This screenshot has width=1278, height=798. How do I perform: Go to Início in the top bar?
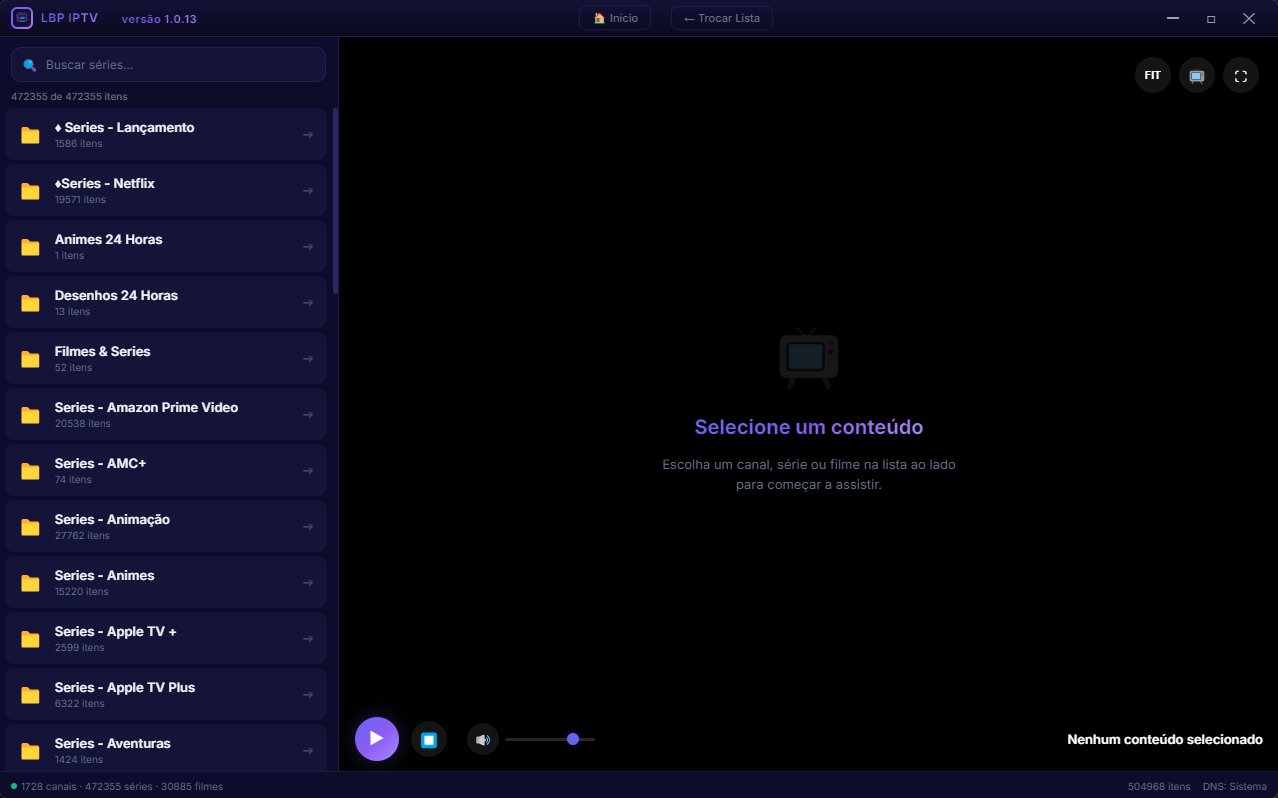[615, 18]
